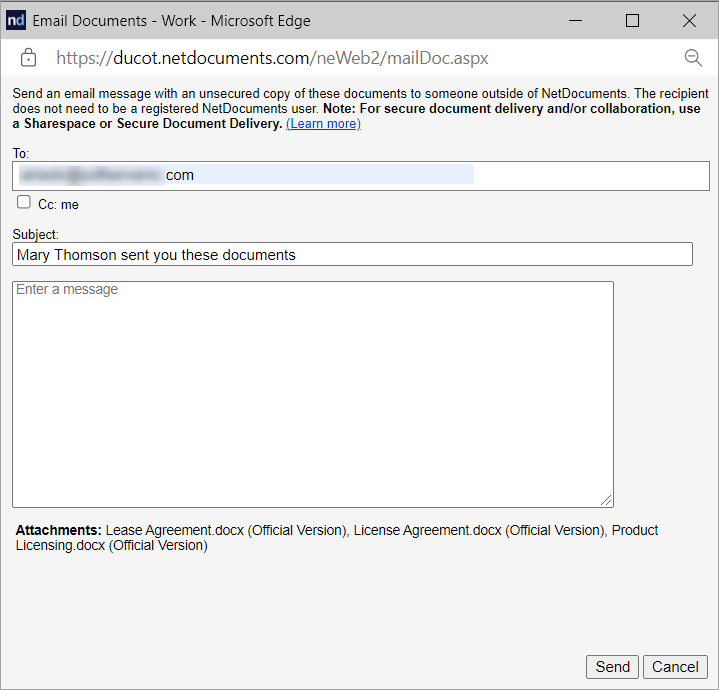This screenshot has width=719, height=690.
Task: Click the License Agreement.docx attachment name
Action: pos(427,531)
